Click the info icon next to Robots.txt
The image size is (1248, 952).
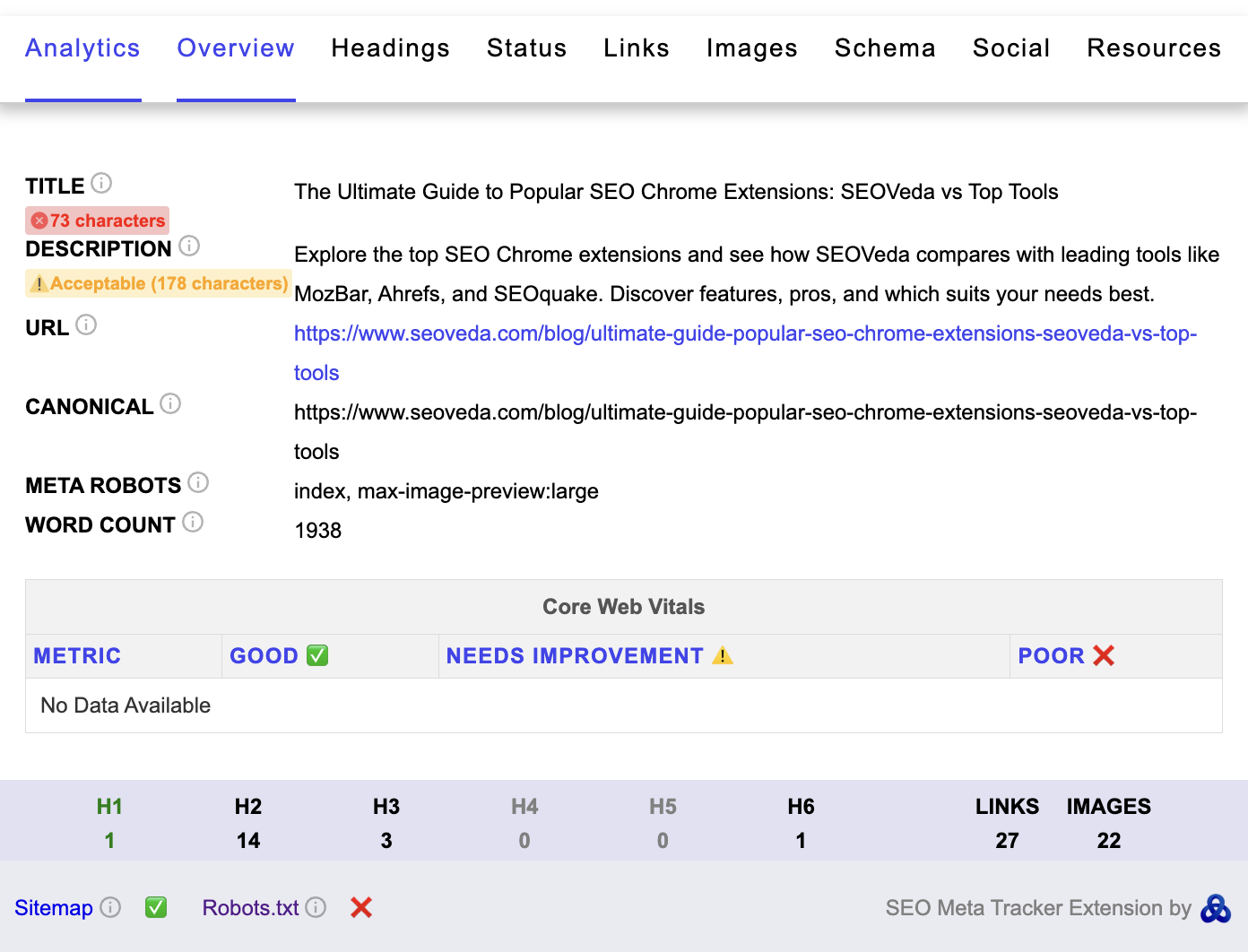point(316,907)
